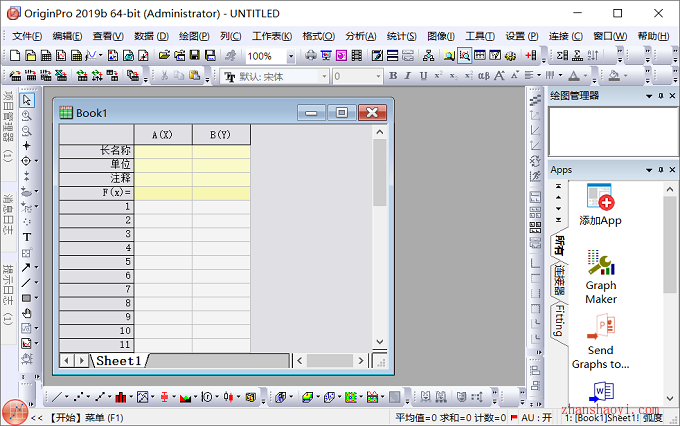Toggle underline text formatting
The image size is (680, 426).
pos(423,76)
